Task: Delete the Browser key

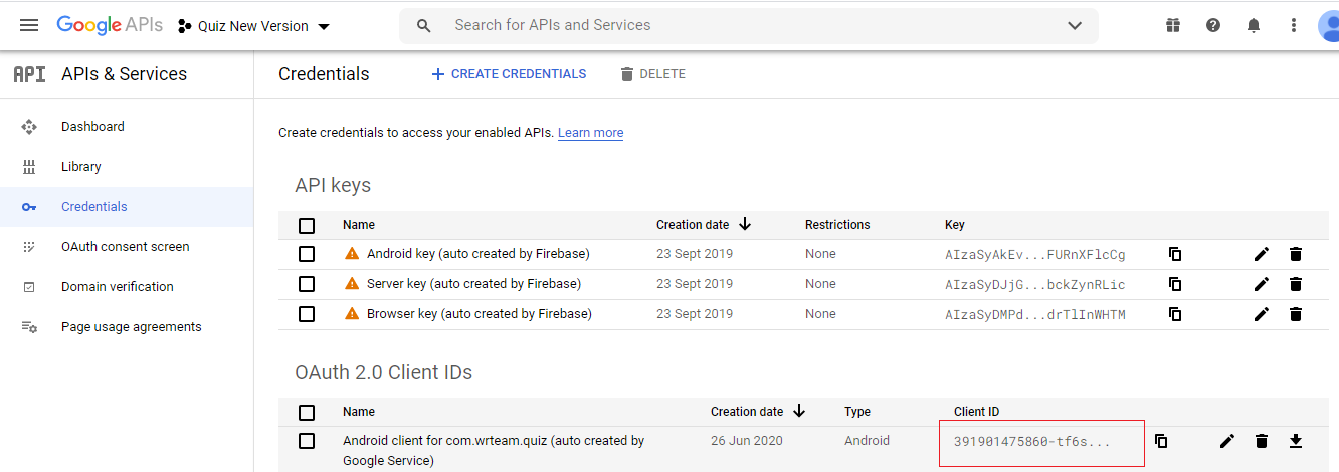Action: click(x=1296, y=314)
